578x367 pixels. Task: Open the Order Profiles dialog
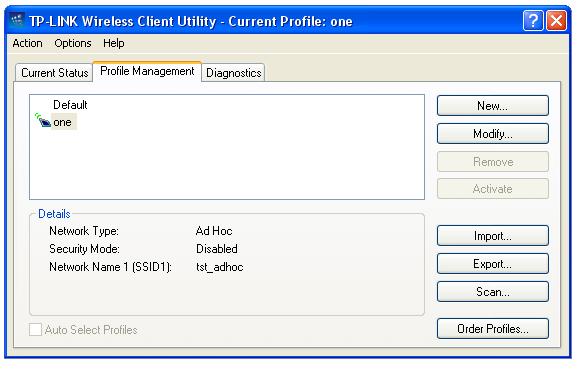492,328
